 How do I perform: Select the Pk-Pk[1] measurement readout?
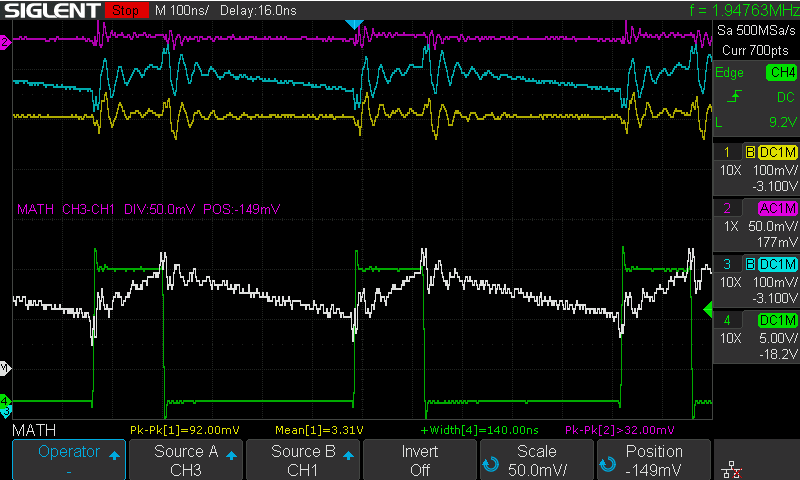tap(185, 430)
